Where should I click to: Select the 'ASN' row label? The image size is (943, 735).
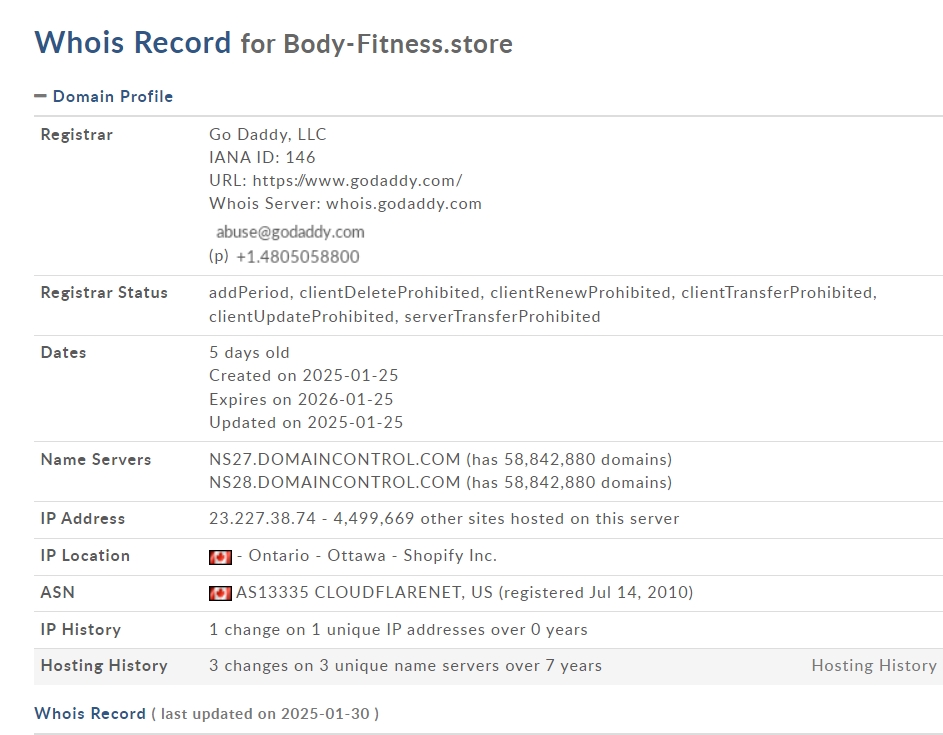[x=58, y=592]
